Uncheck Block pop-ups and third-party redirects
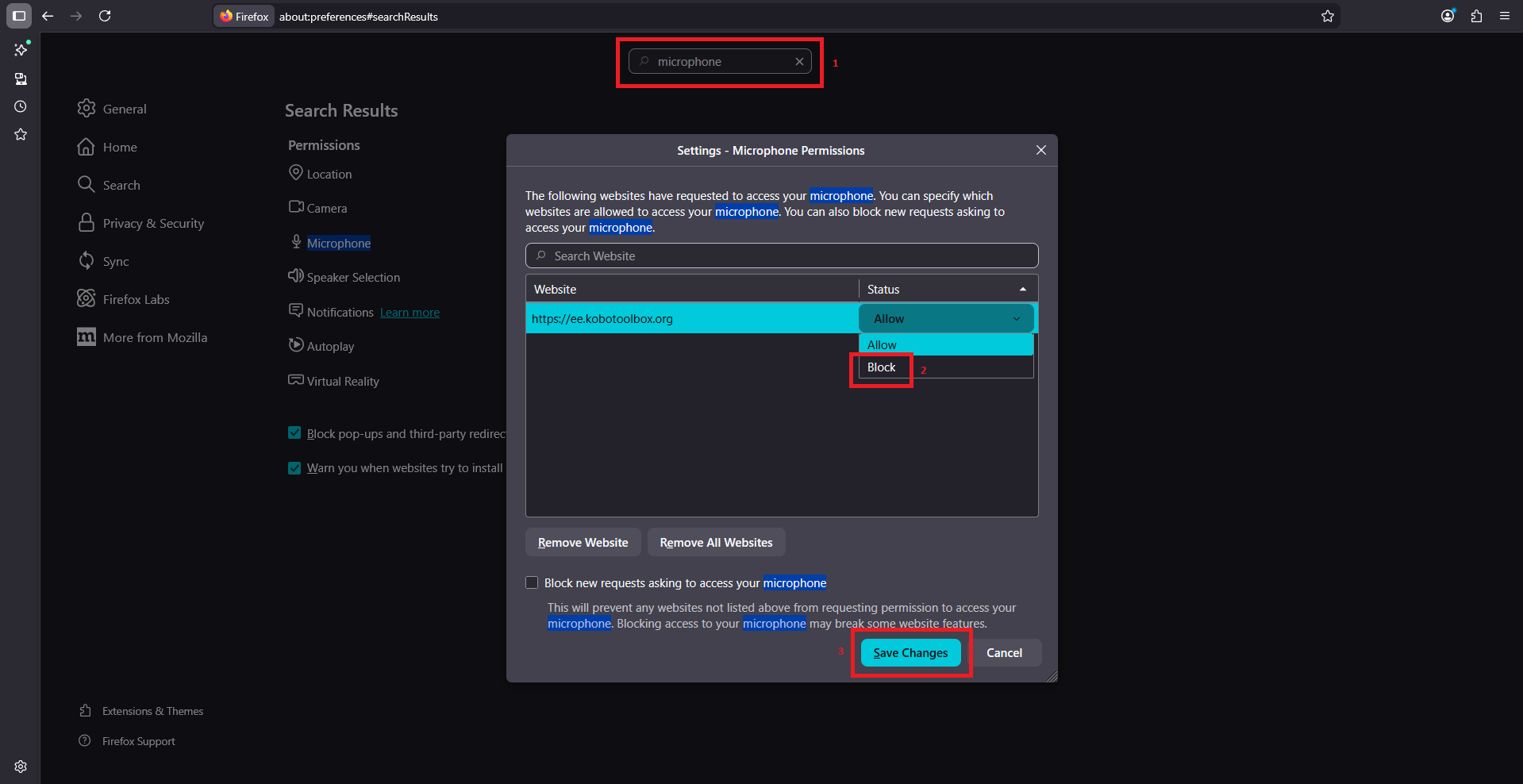Screen dimensions: 1523x784 (x=294, y=433)
